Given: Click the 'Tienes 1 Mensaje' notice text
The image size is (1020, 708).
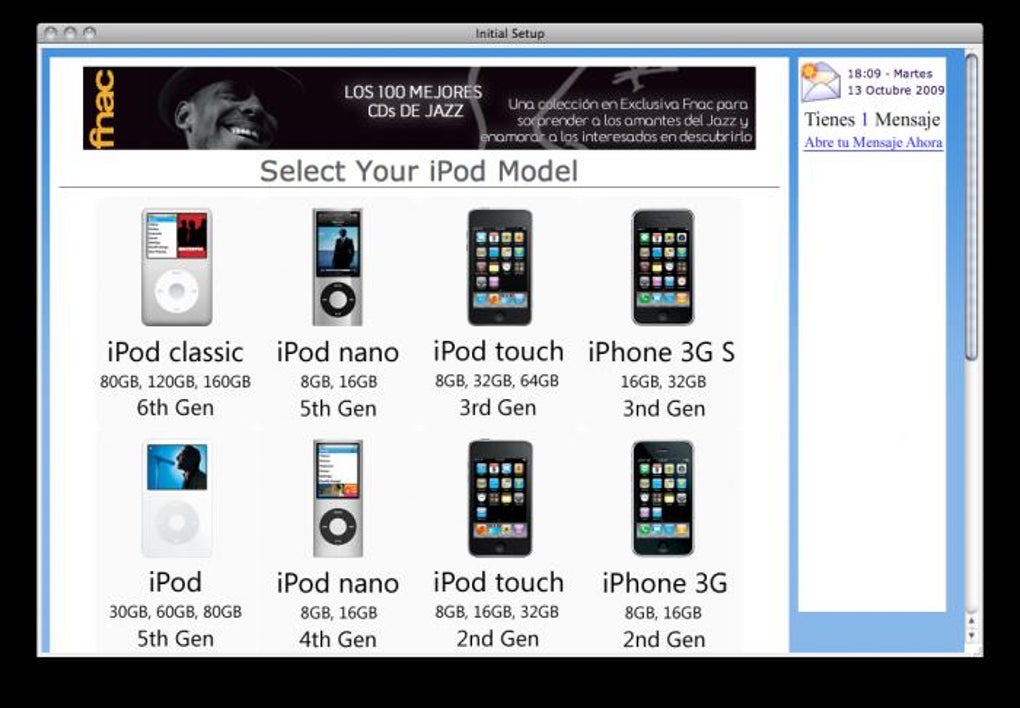Looking at the screenshot, I should [872, 120].
